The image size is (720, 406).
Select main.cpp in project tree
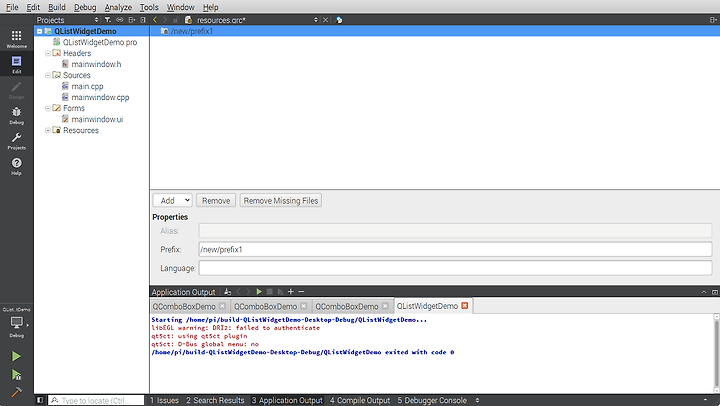(87, 86)
